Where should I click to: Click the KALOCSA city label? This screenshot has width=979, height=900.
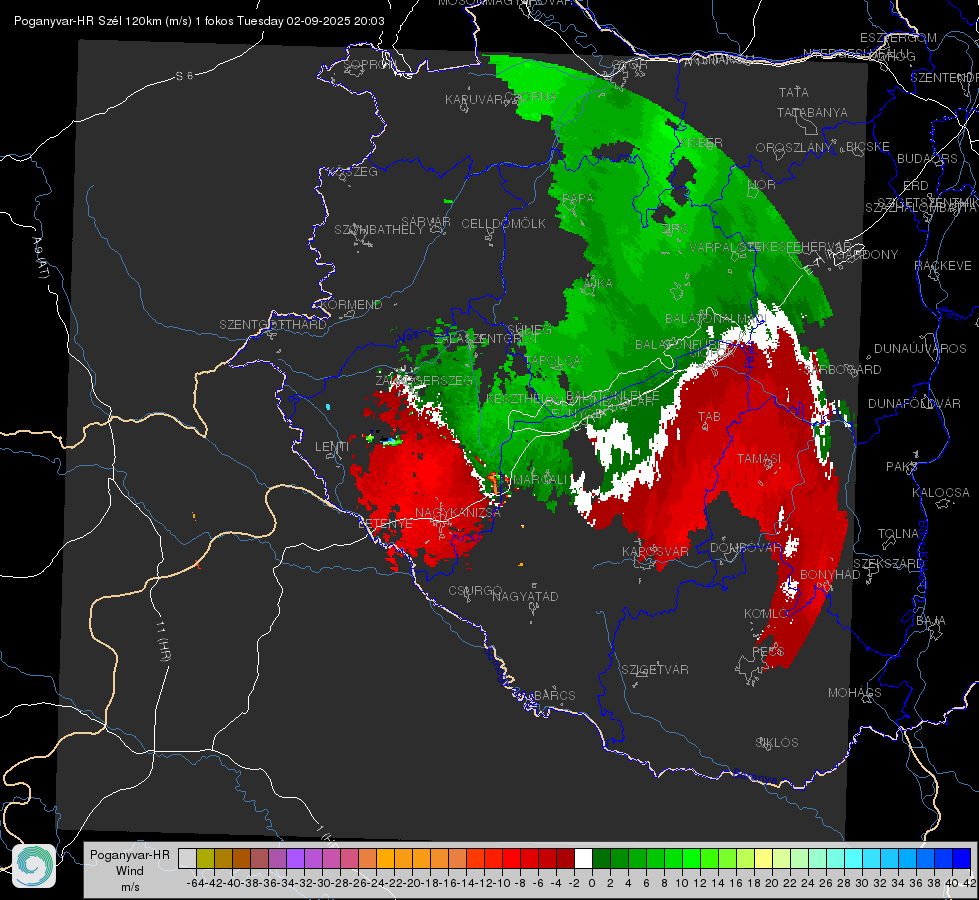[940, 493]
